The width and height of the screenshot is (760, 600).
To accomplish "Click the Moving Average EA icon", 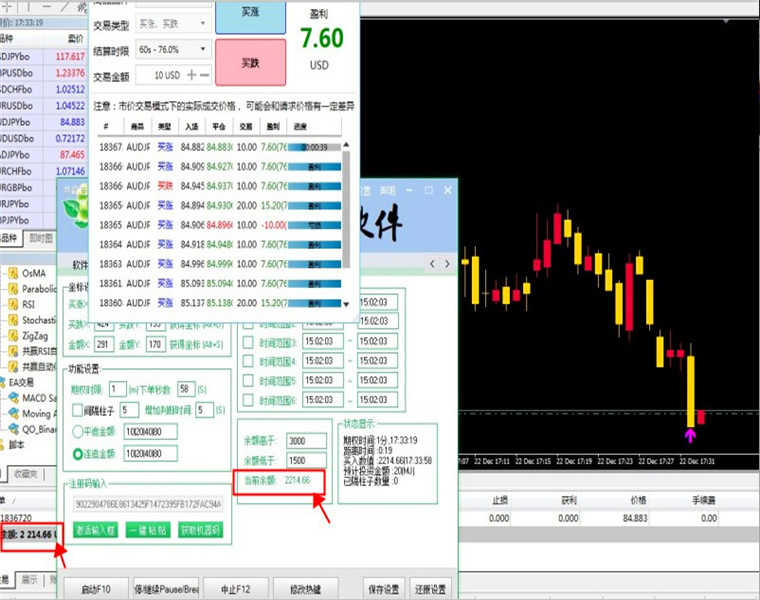I will [14, 413].
